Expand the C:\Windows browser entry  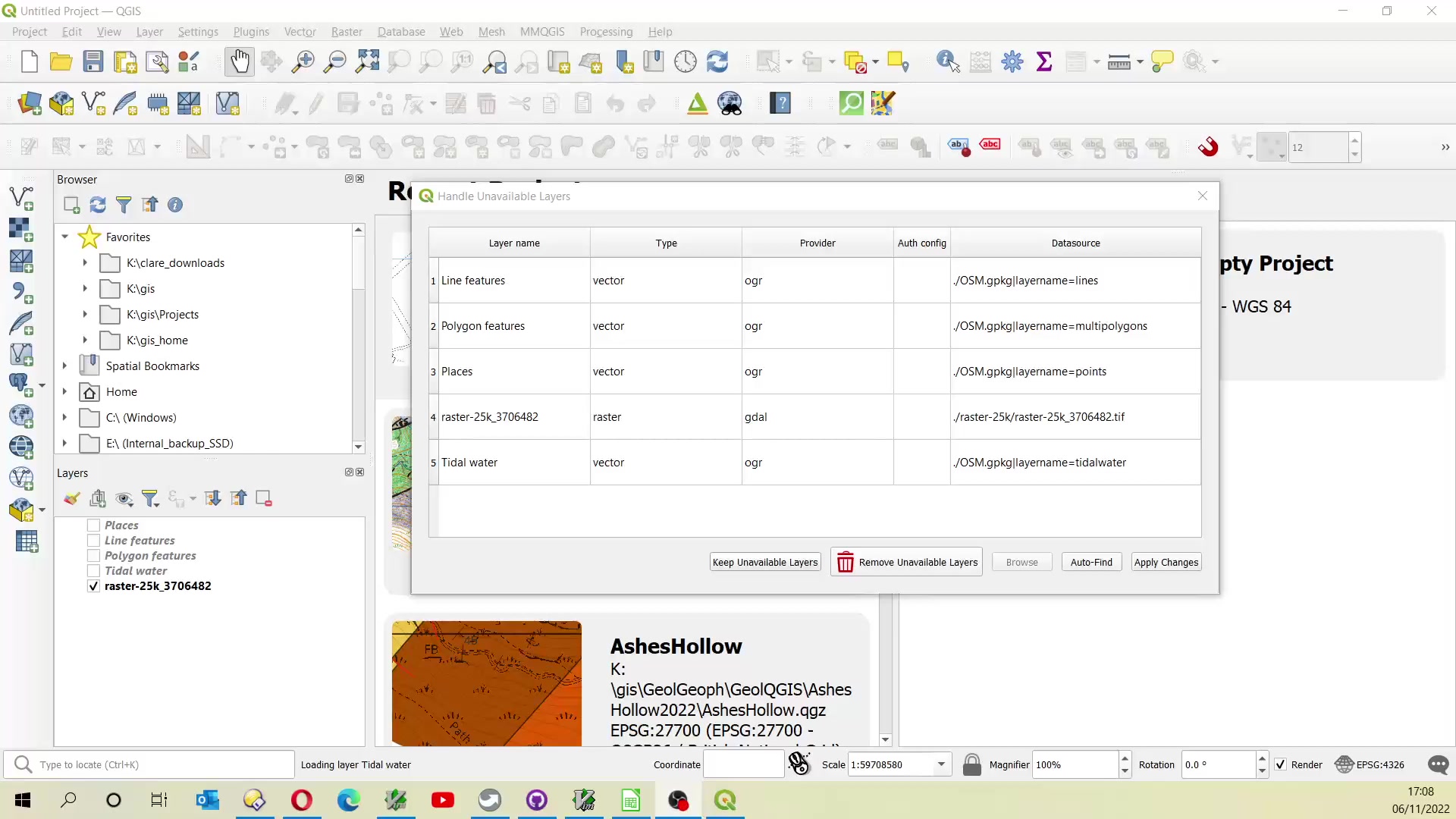coord(64,417)
